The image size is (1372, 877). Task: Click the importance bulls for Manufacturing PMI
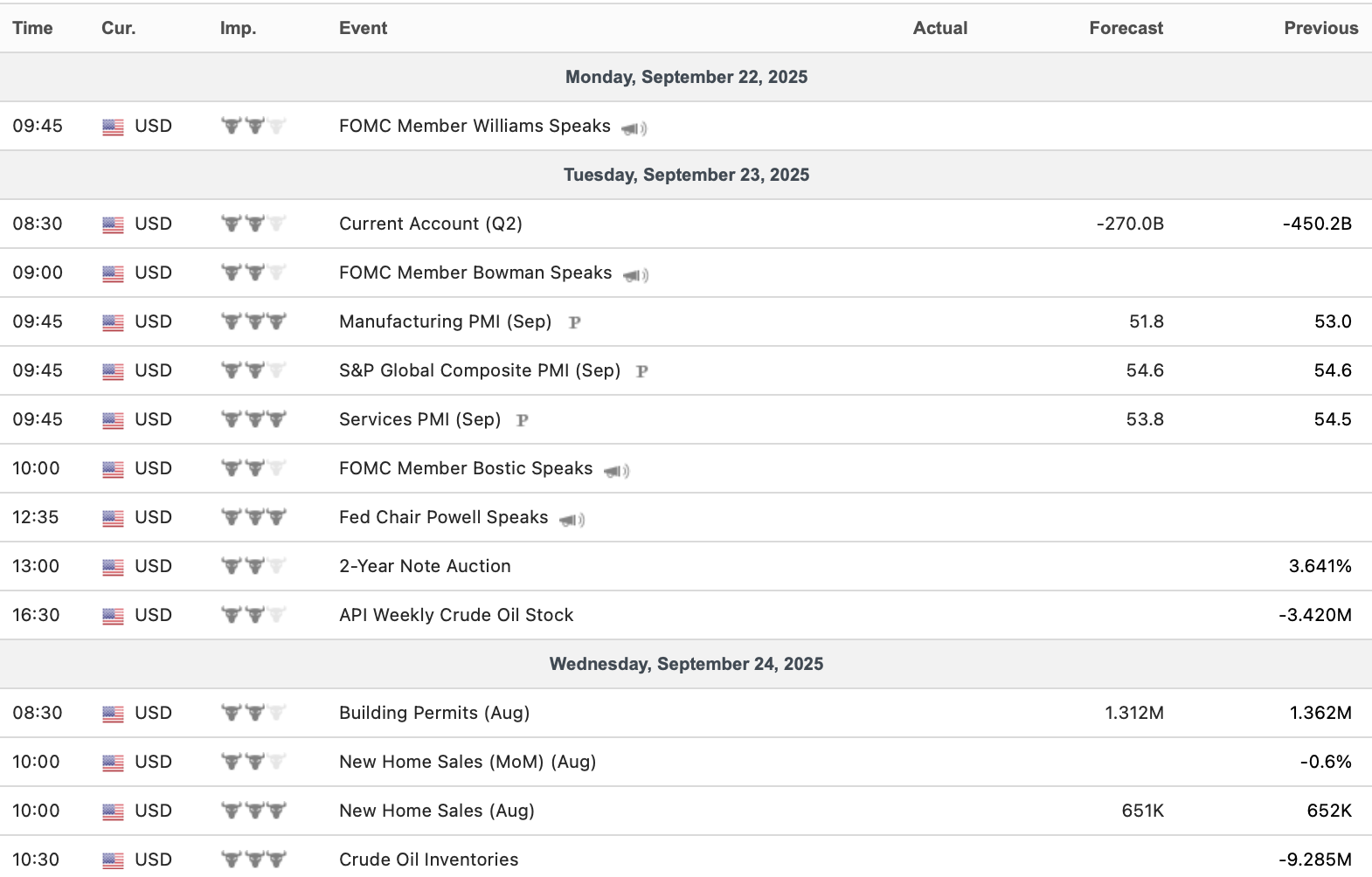pyautogui.click(x=253, y=321)
